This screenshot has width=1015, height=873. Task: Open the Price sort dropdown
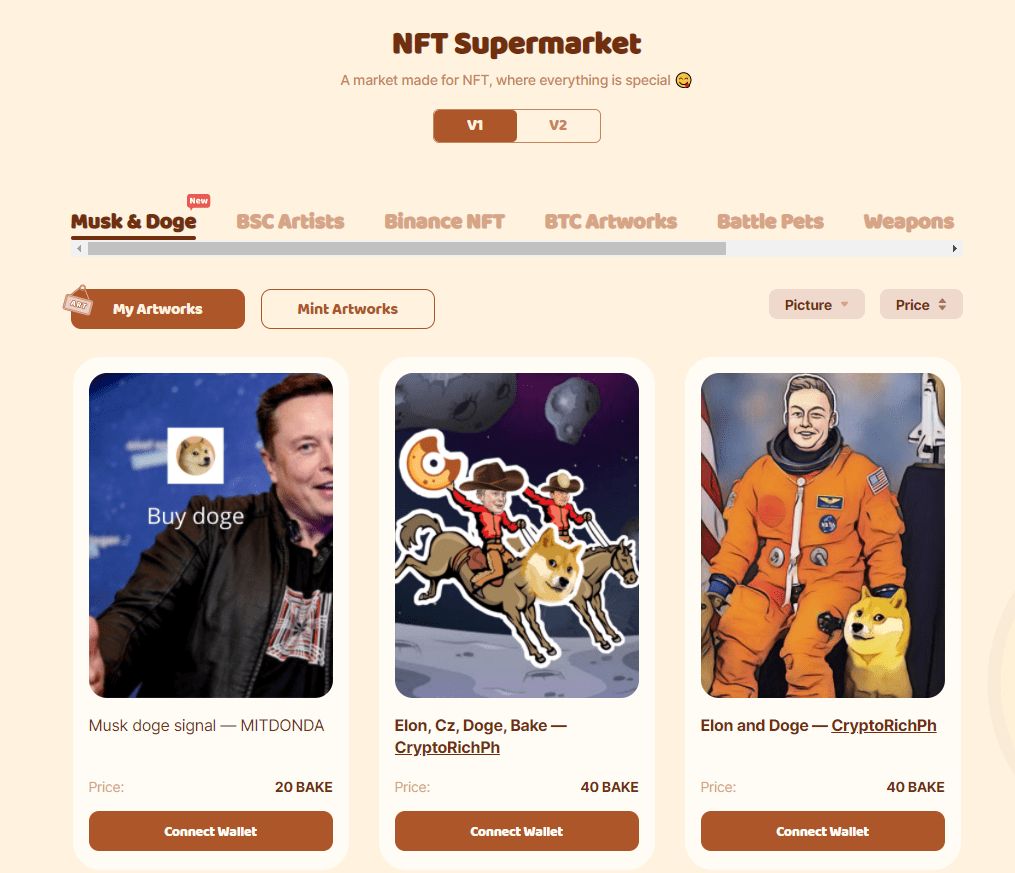click(921, 305)
